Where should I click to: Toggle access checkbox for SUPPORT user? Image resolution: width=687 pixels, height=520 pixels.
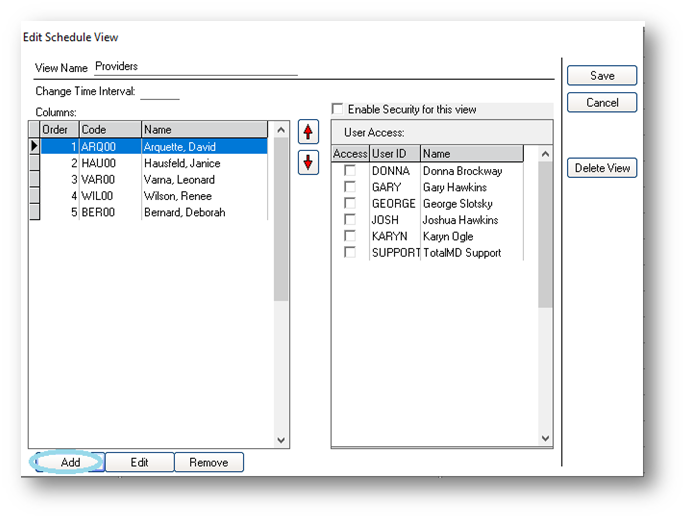[350, 252]
